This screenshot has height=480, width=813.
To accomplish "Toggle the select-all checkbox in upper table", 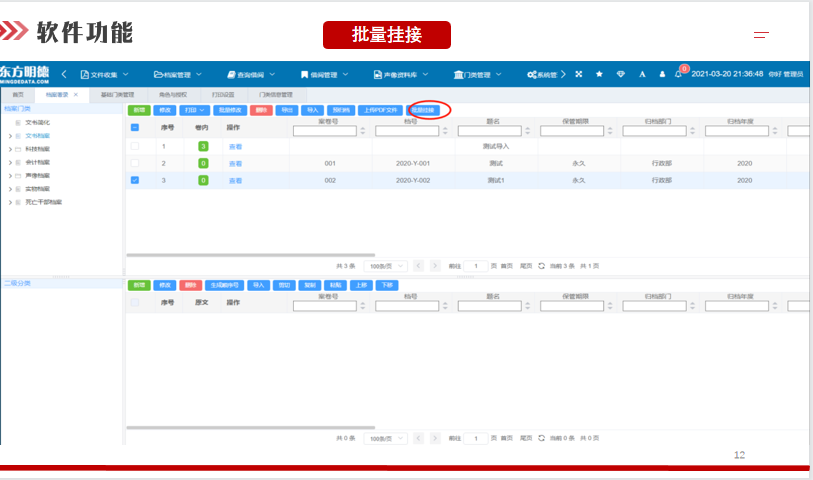I will (x=135, y=128).
